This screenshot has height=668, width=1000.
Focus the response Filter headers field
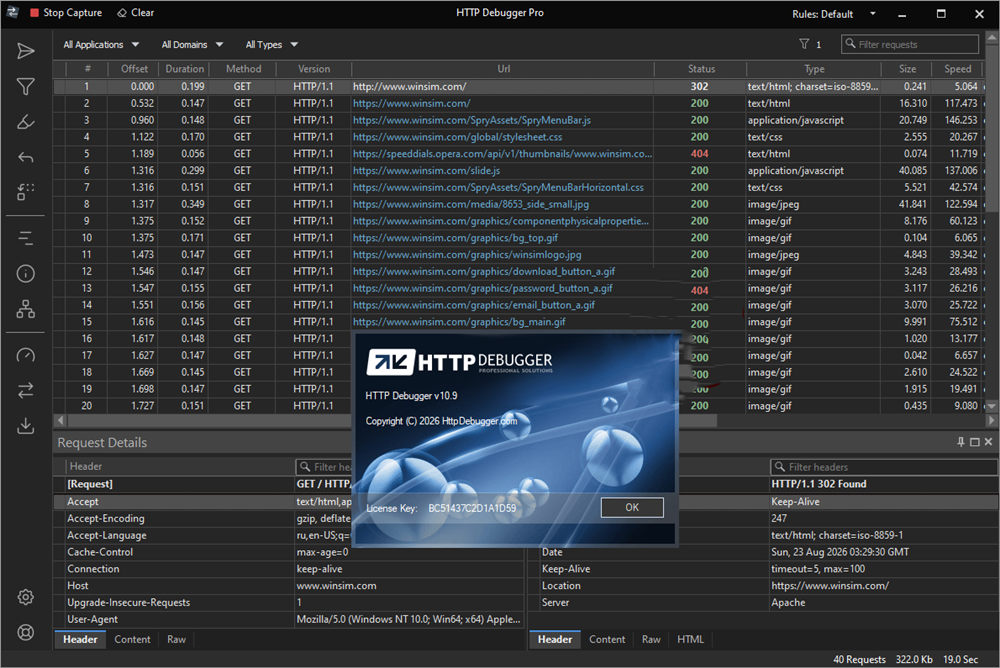pyautogui.click(x=883, y=467)
